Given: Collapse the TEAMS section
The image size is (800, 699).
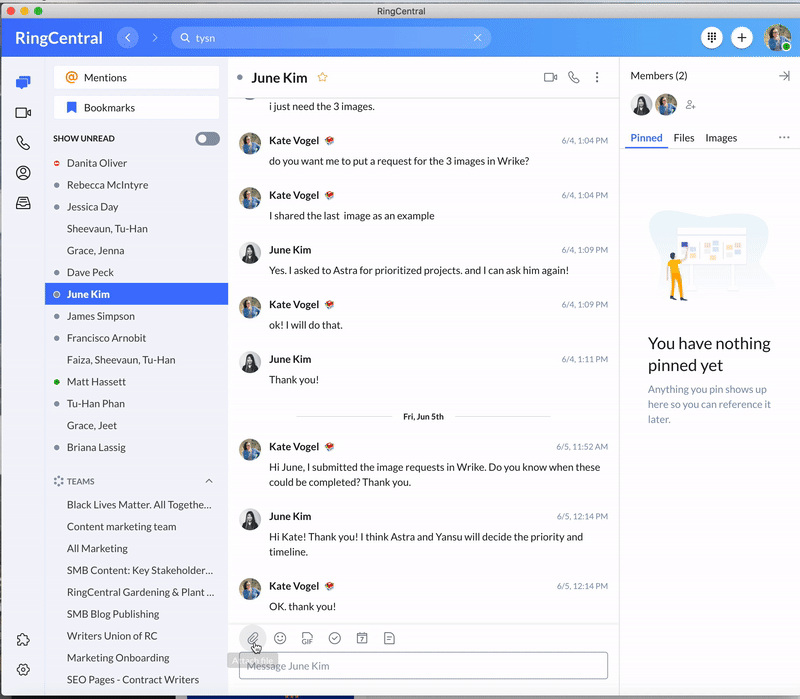Looking at the screenshot, I should (209, 481).
